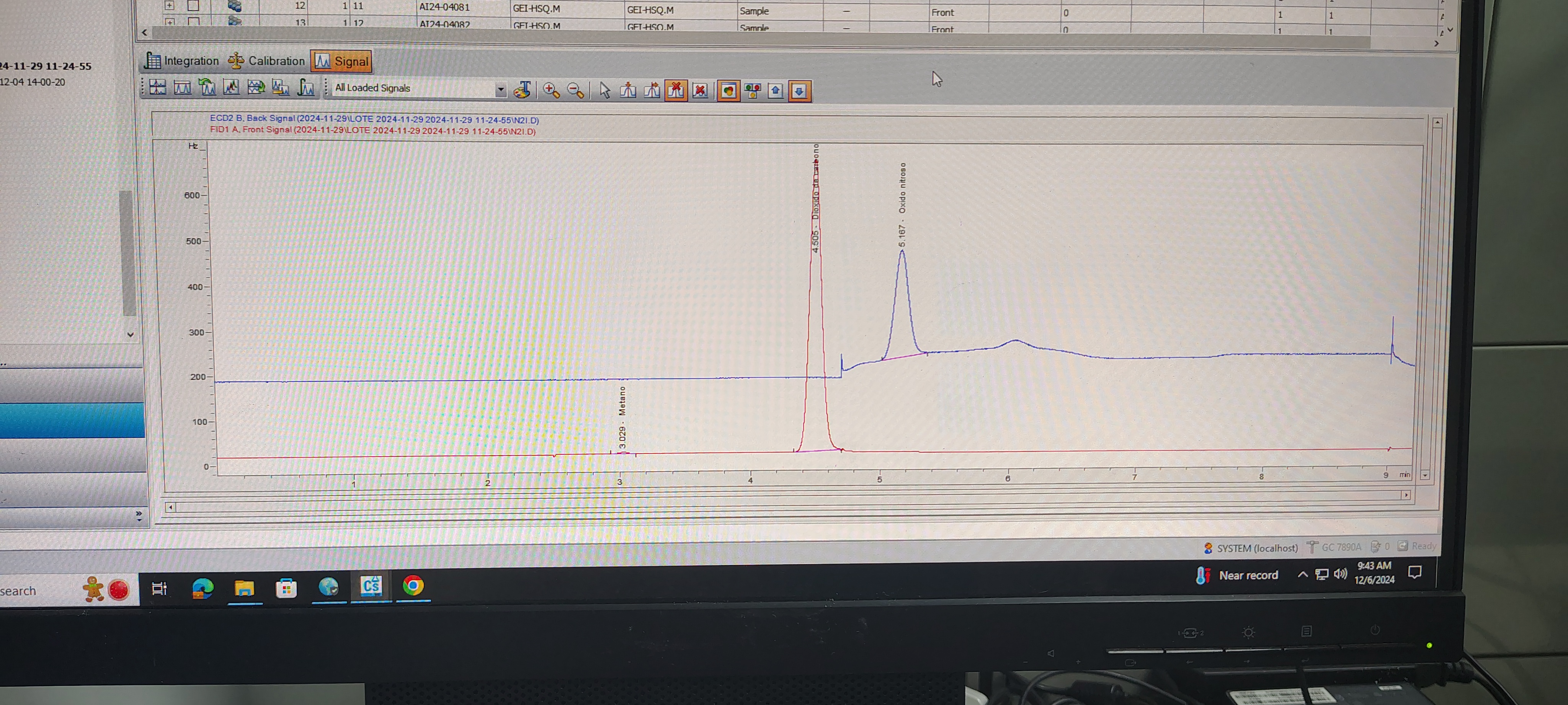Expand row 12 with the plus box

click(169, 5)
